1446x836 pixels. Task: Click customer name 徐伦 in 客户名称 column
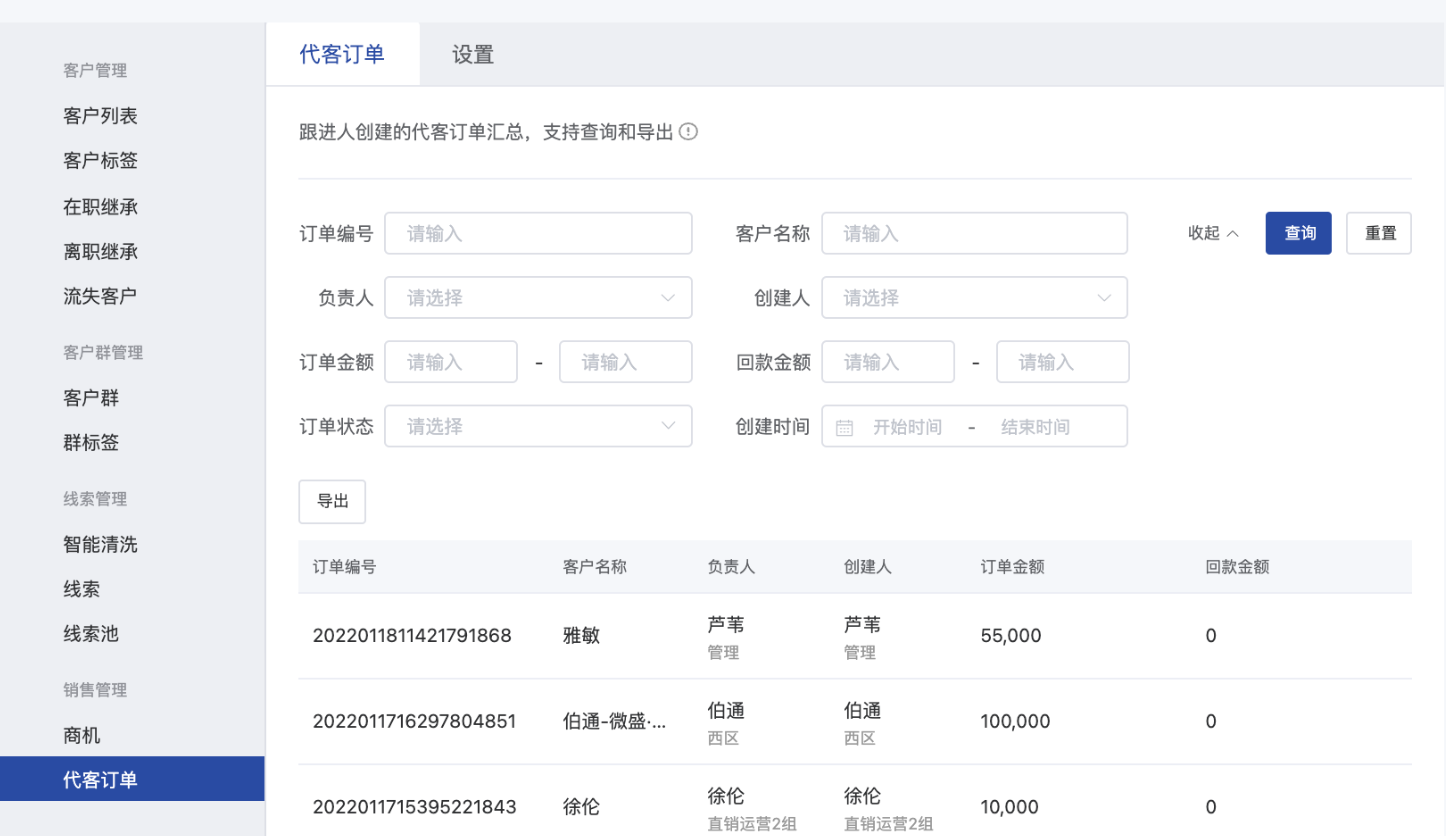(582, 807)
